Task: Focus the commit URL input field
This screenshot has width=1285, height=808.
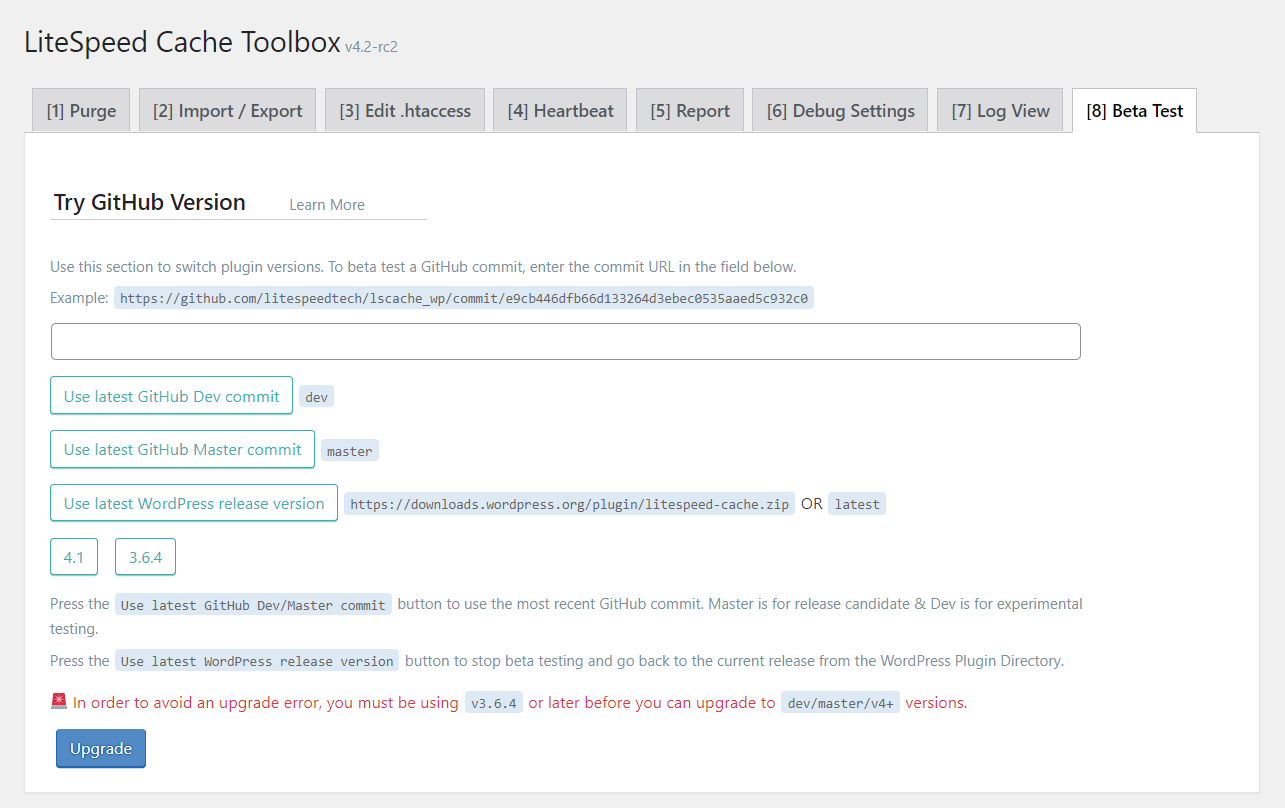Action: [x=566, y=341]
